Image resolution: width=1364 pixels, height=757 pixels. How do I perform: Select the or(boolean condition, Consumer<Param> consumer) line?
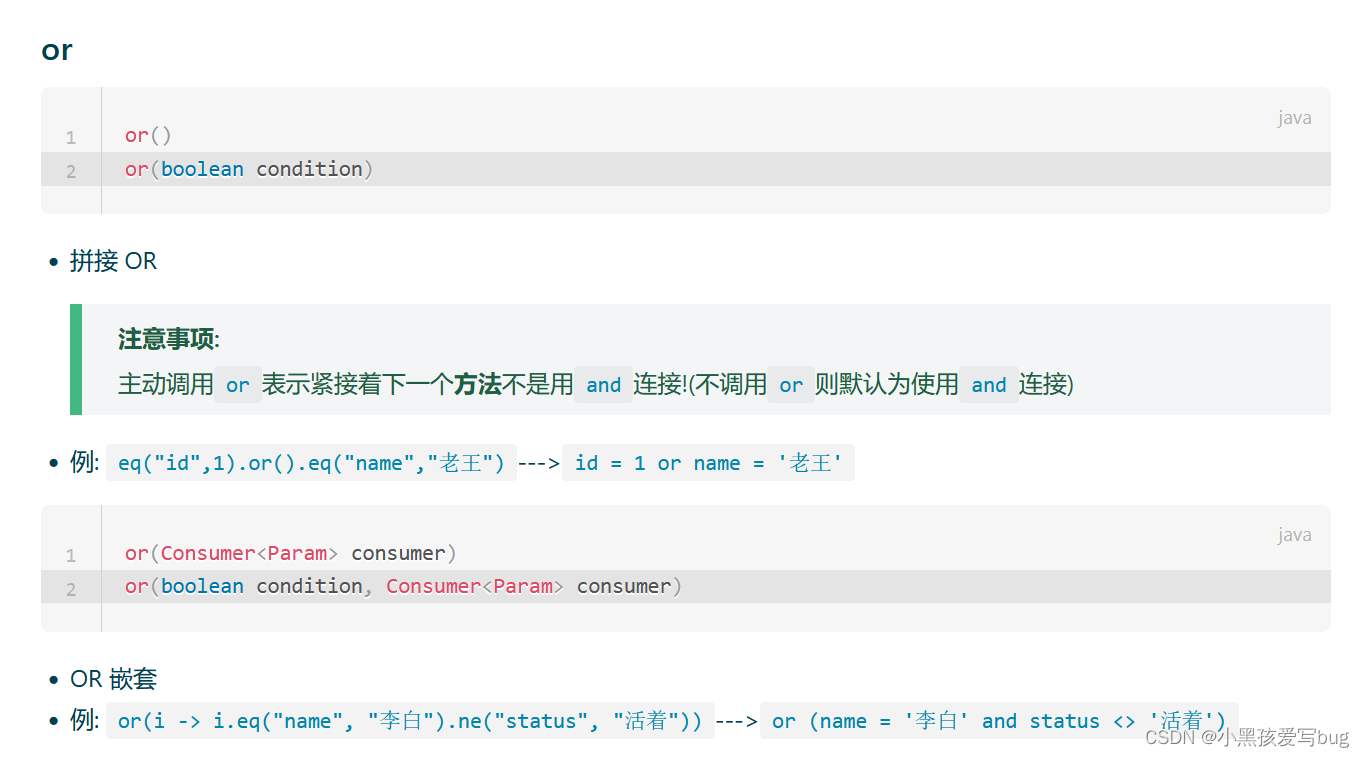click(402, 586)
